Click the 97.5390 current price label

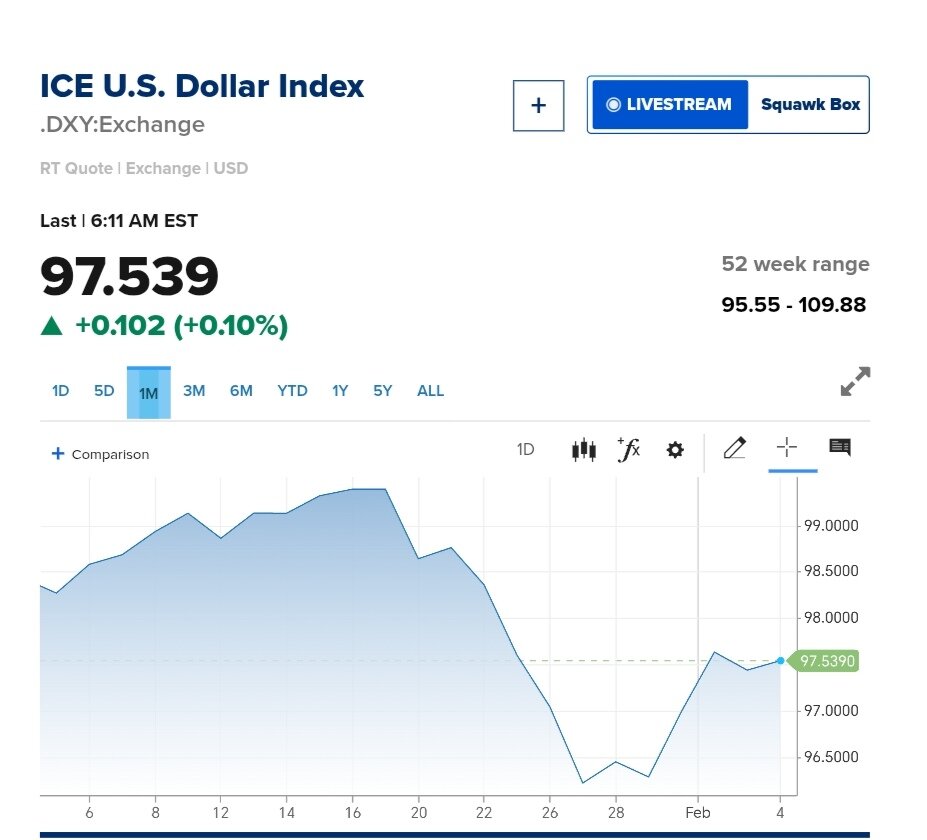point(828,661)
